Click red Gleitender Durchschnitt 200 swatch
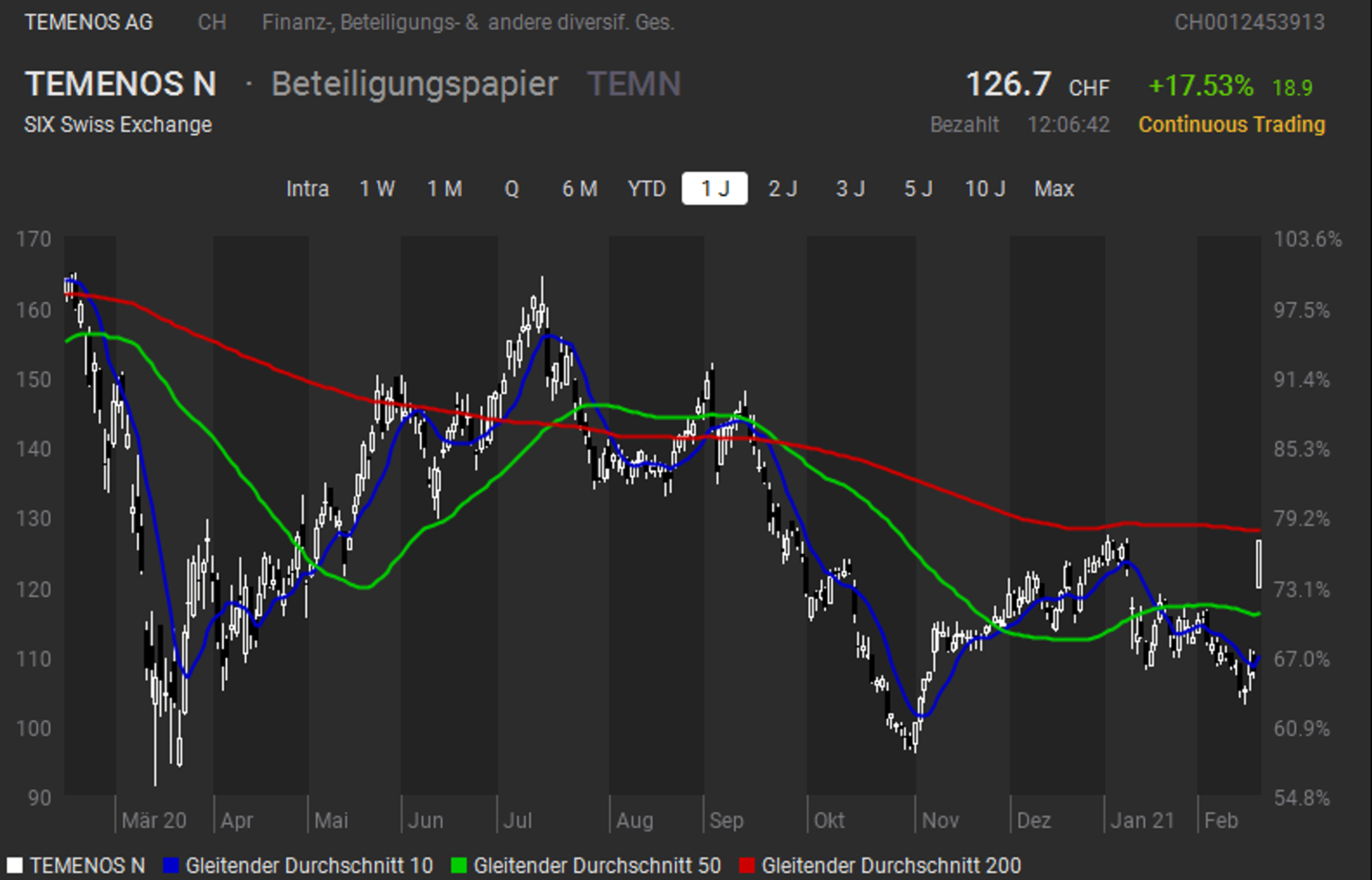This screenshot has width=1372, height=880. pos(746,865)
